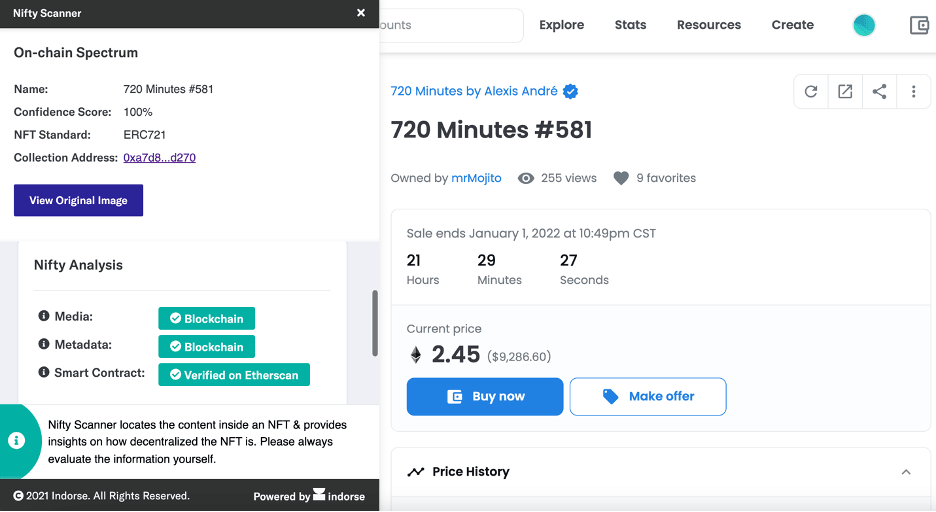Click the On-chain Spectrum heading
This screenshot has width=936, height=512.
[x=76, y=53]
